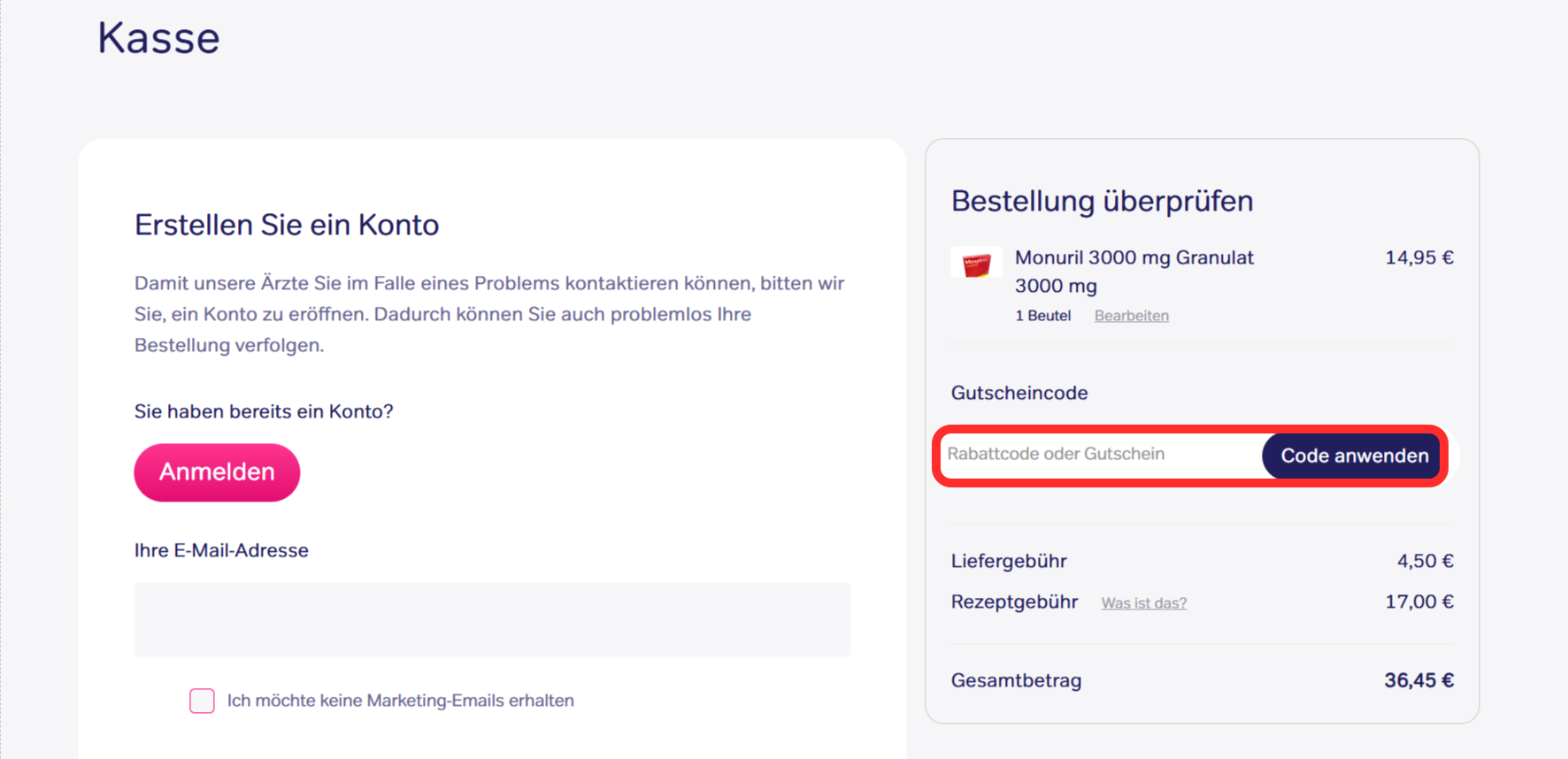Click the Rezeptgebühr 17,00 € amount
This screenshot has height=759, width=1568.
click(1418, 602)
